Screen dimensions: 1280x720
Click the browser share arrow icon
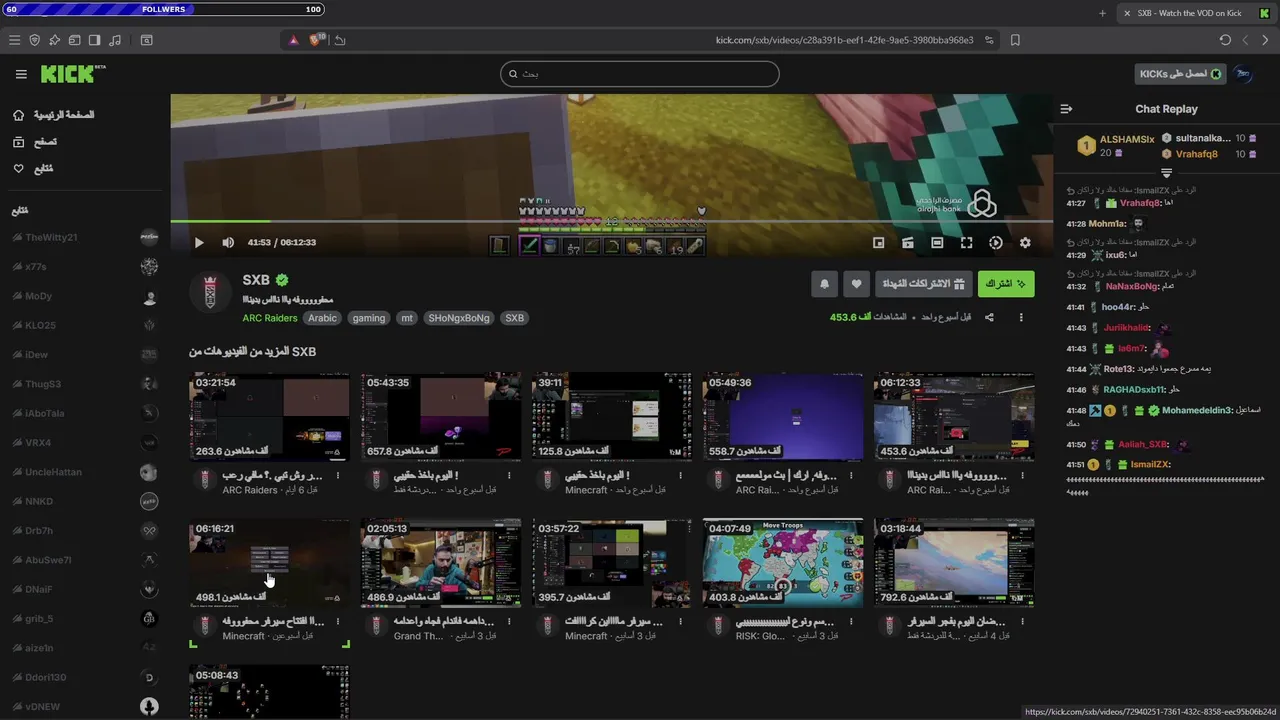340,40
